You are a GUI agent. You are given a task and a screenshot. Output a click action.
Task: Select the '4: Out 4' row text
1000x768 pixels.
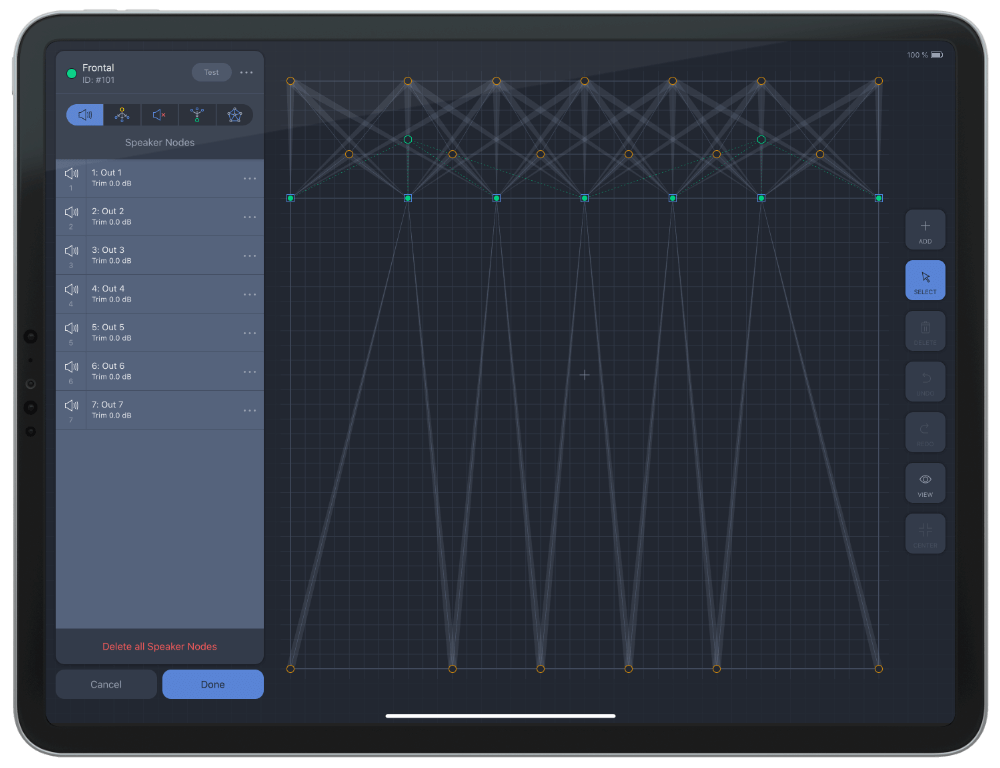point(108,288)
